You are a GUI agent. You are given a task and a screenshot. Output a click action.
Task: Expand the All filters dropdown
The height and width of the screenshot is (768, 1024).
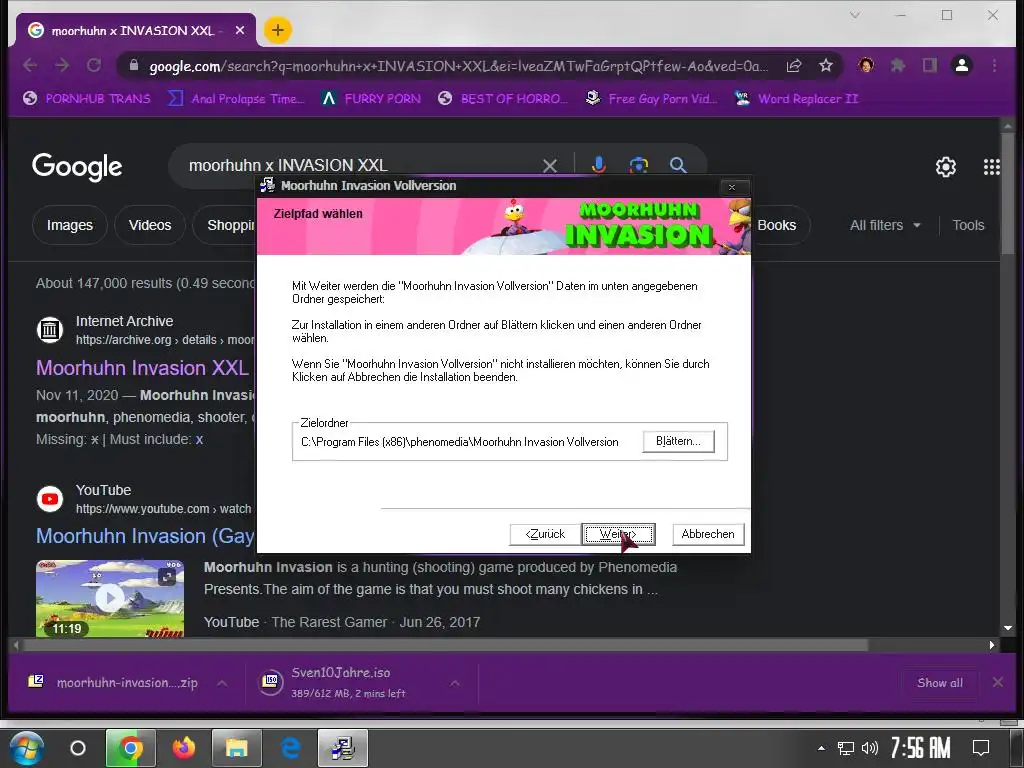(x=885, y=225)
